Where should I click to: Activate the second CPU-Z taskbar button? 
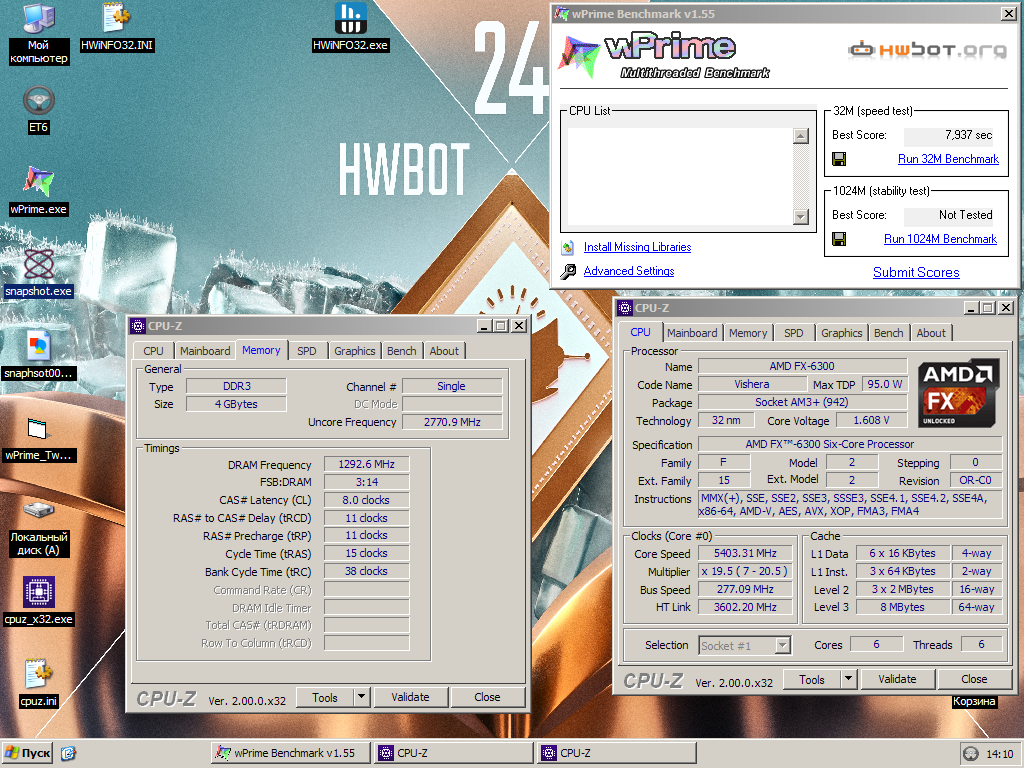617,753
